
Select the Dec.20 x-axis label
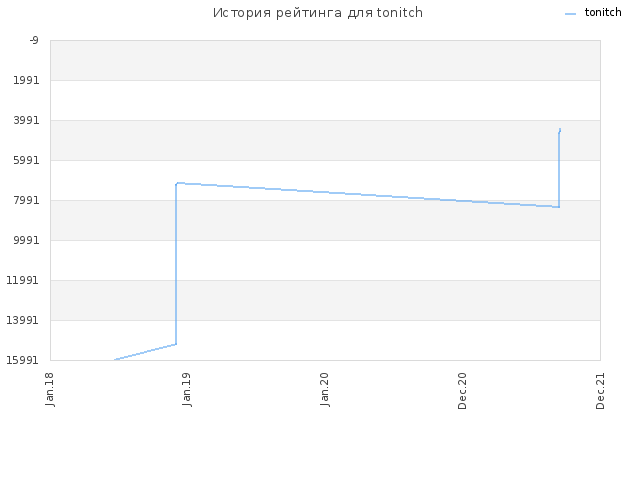tap(462, 391)
